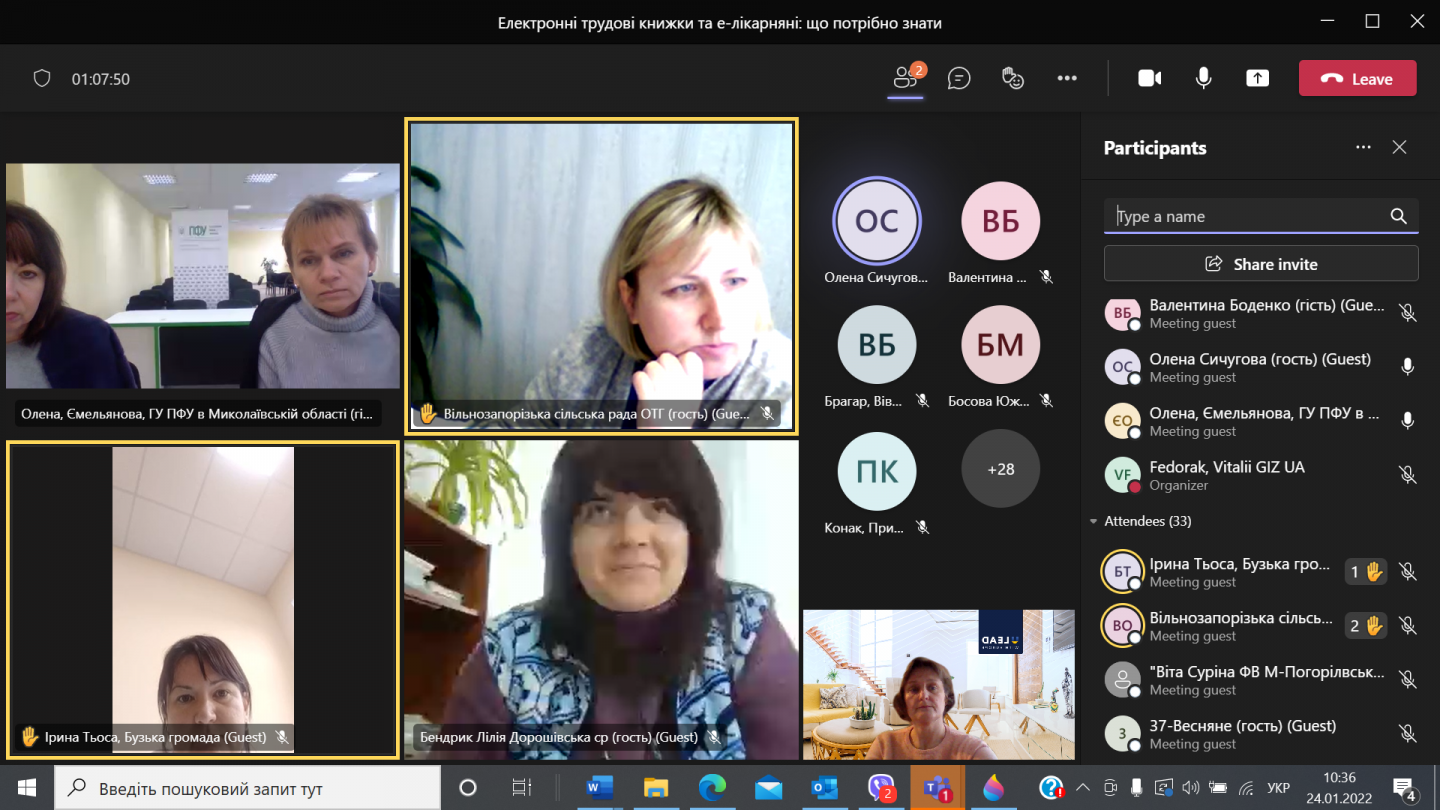This screenshot has width=1440, height=810.
Task: Open More actions ellipsis in meeting toolbar
Action: tap(1067, 78)
